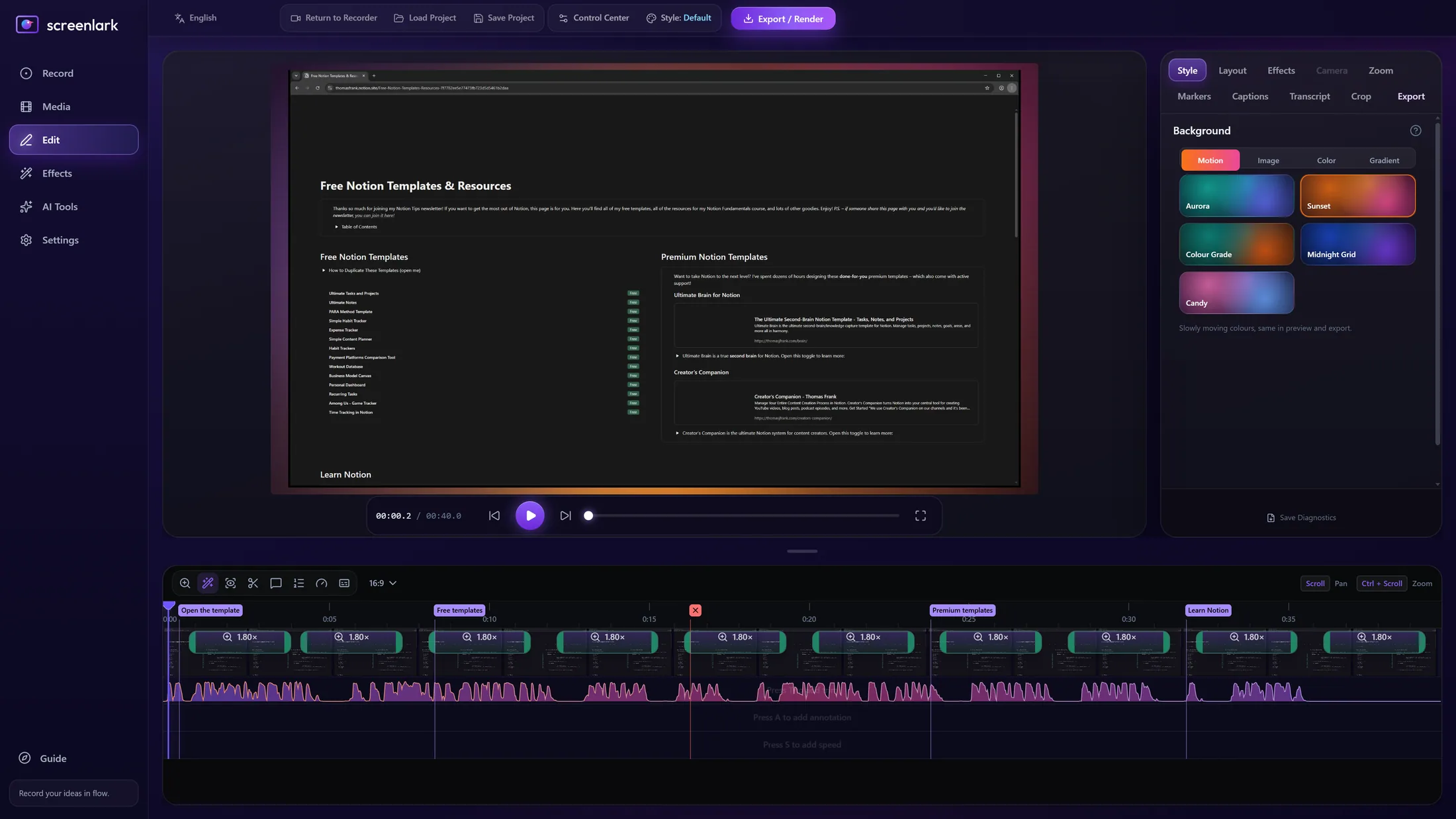
Task: Open the English language selector
Action: [195, 18]
